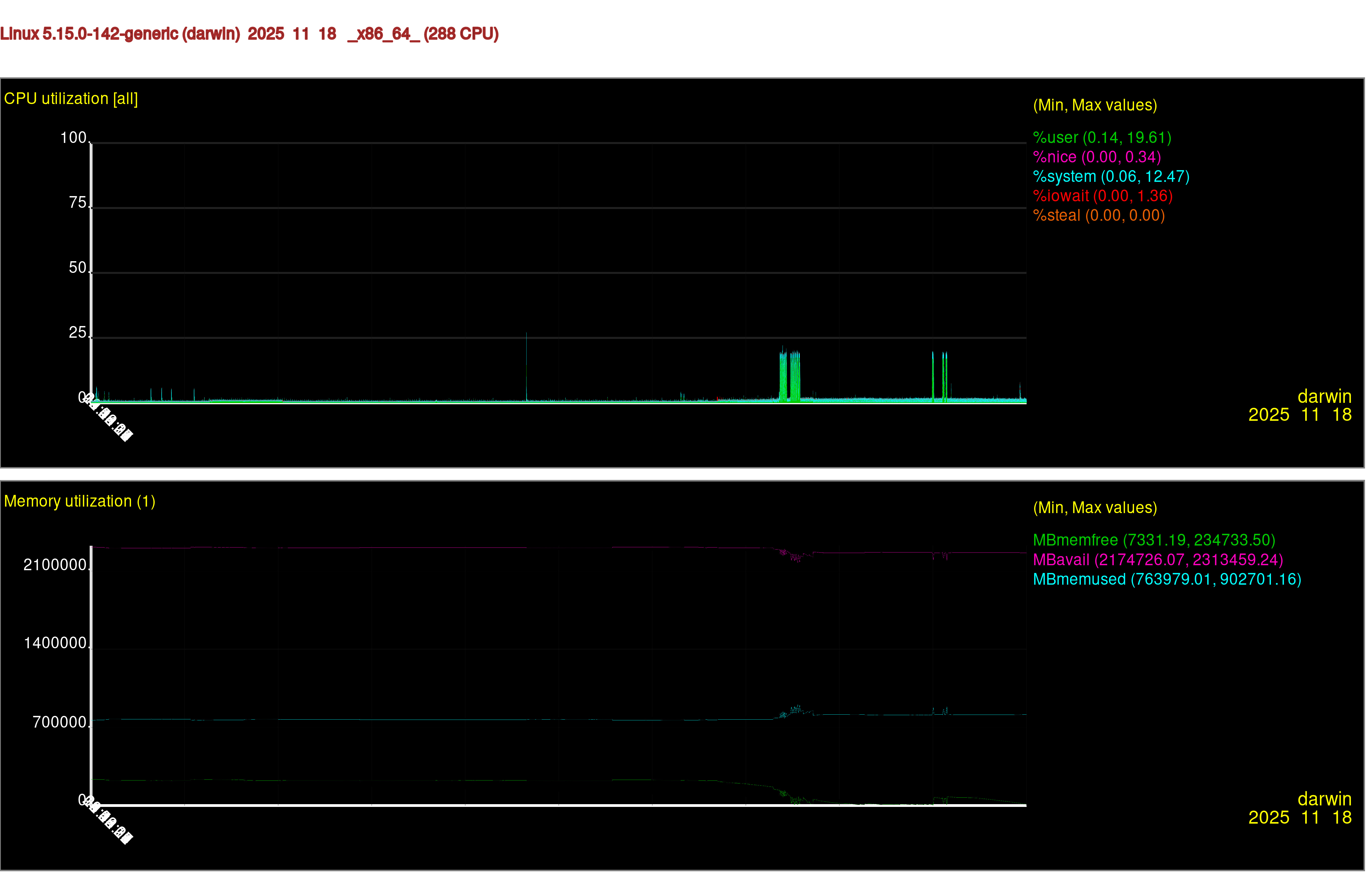Click the %user legend entry
This screenshot has height=873, width=1372.
pos(1101,138)
